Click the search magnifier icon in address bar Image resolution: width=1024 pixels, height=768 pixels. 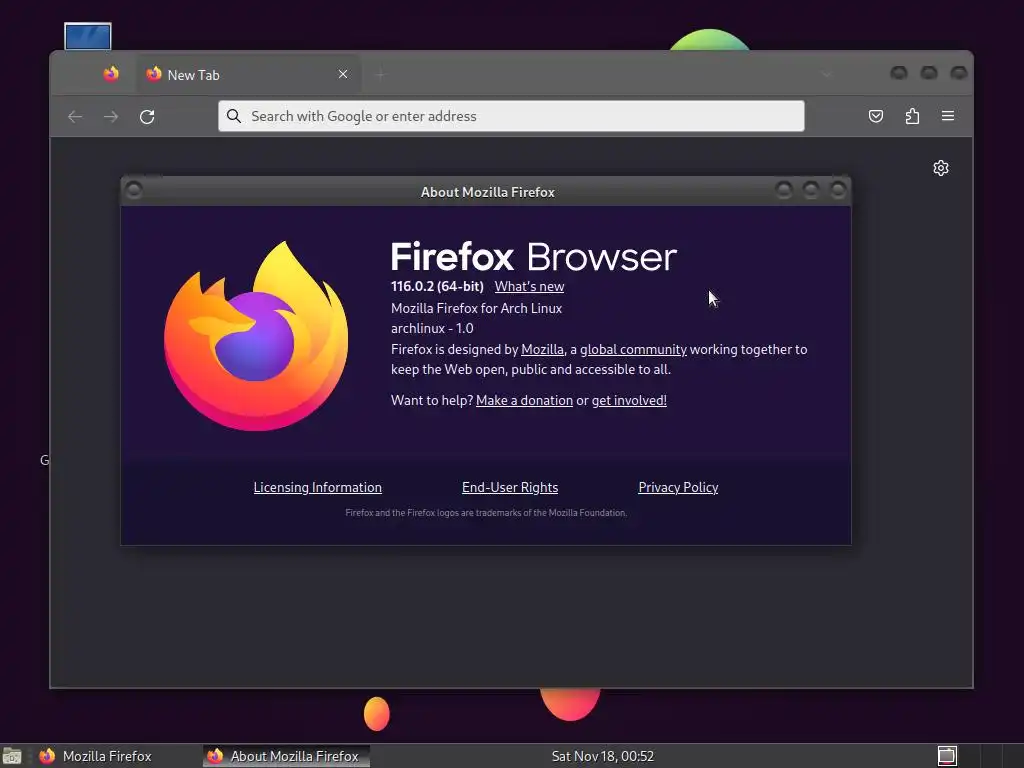click(x=233, y=116)
